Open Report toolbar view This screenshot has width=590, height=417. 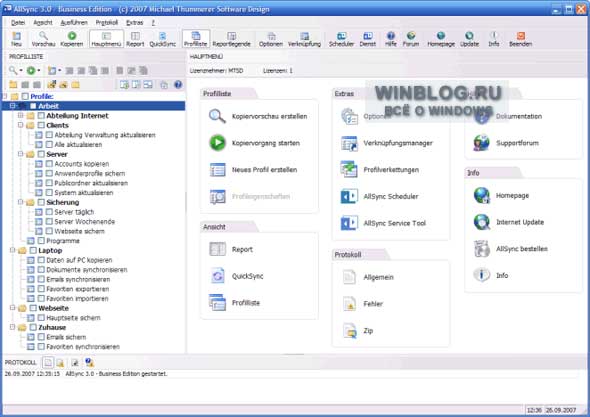tap(135, 39)
